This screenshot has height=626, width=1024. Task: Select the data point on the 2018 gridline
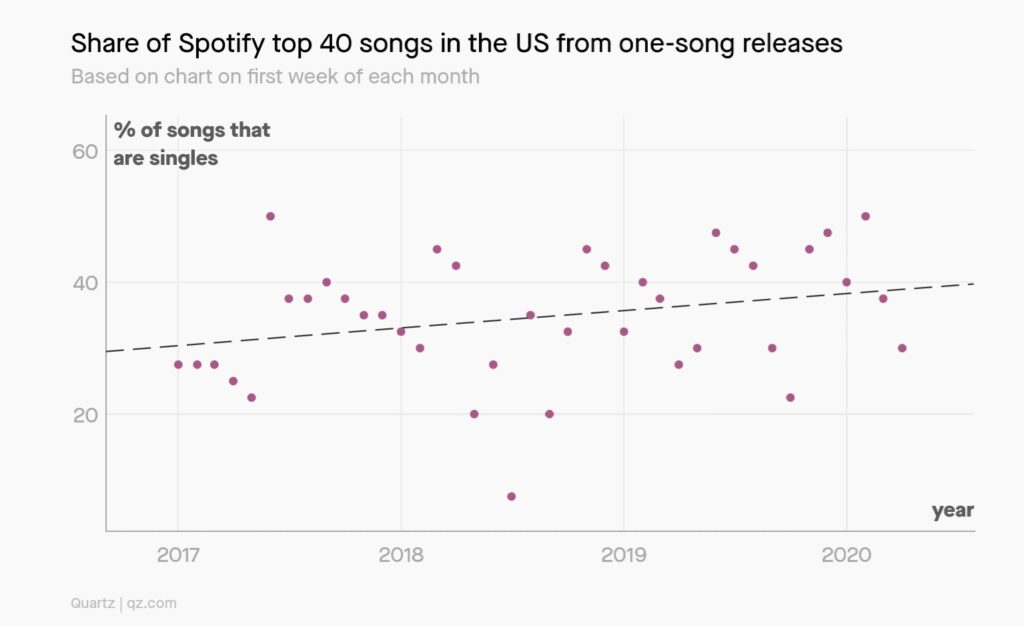(401, 331)
